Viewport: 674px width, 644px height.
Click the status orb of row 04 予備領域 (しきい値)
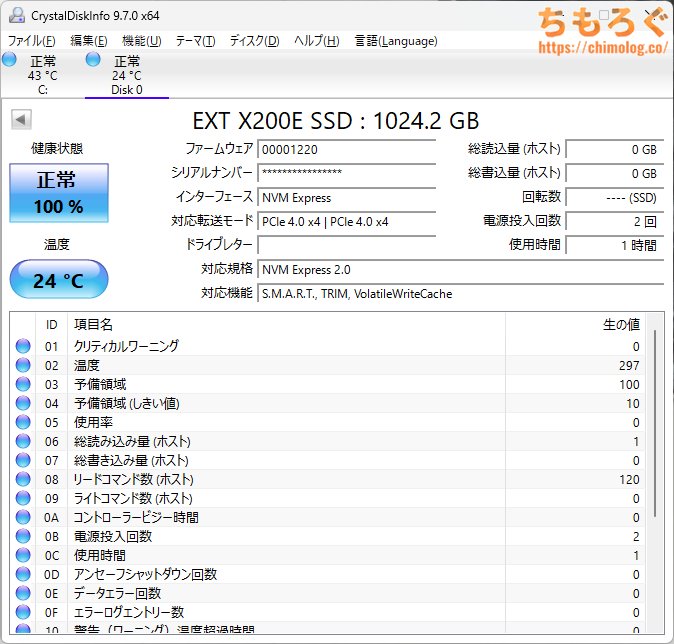23,403
